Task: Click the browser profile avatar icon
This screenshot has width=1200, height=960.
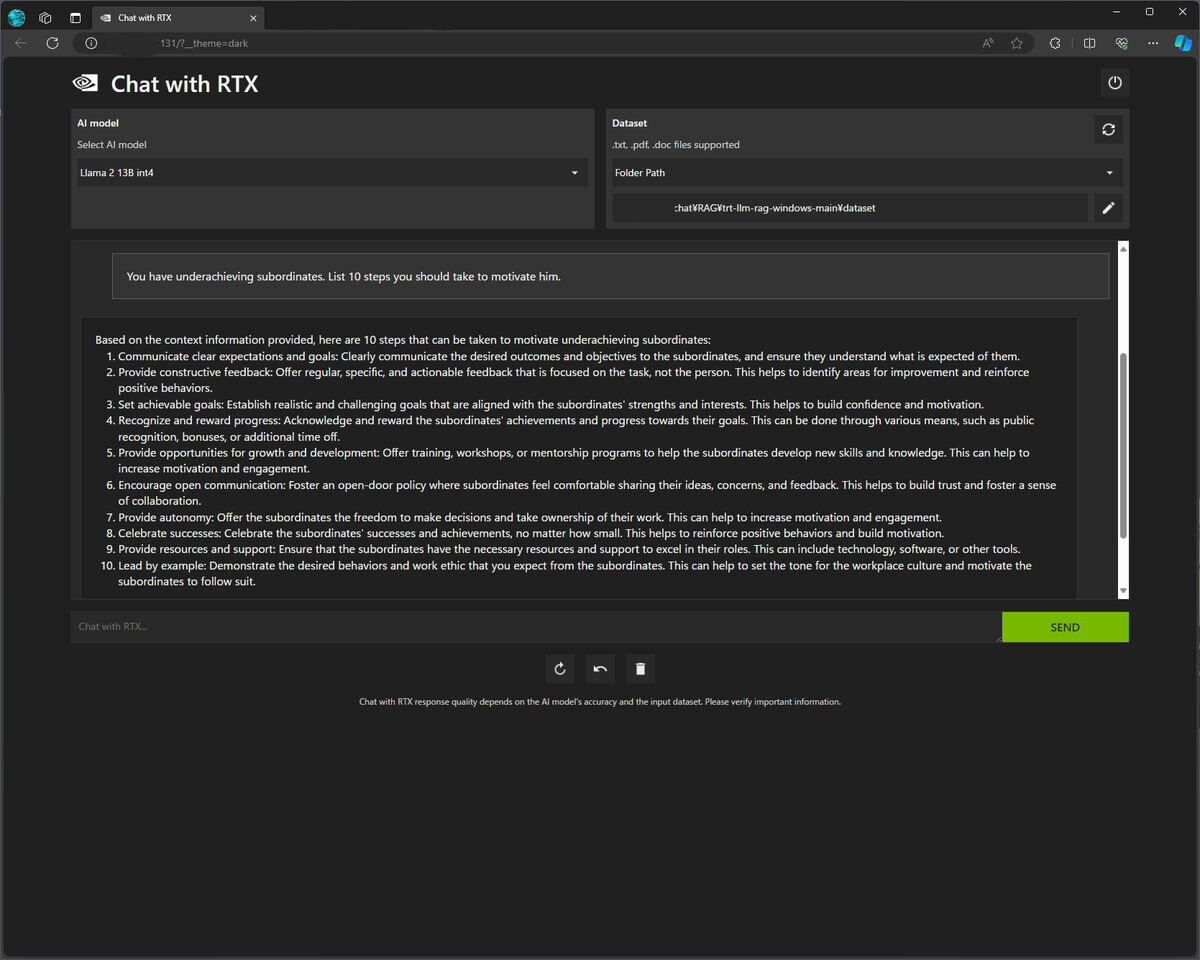Action: (x=16, y=17)
